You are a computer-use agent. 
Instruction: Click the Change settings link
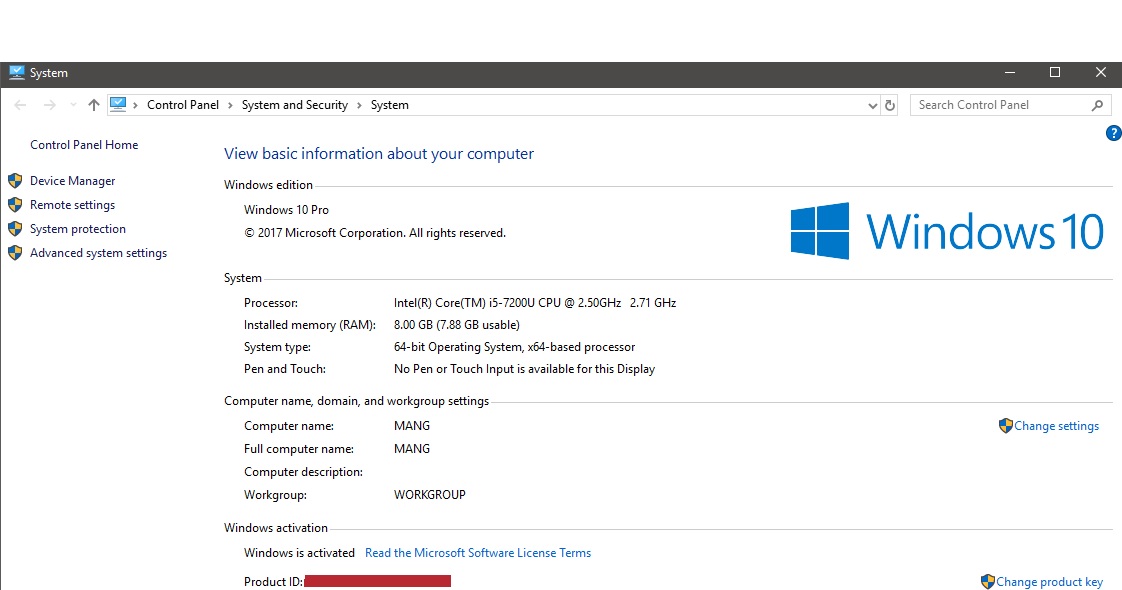pyautogui.click(x=1056, y=426)
